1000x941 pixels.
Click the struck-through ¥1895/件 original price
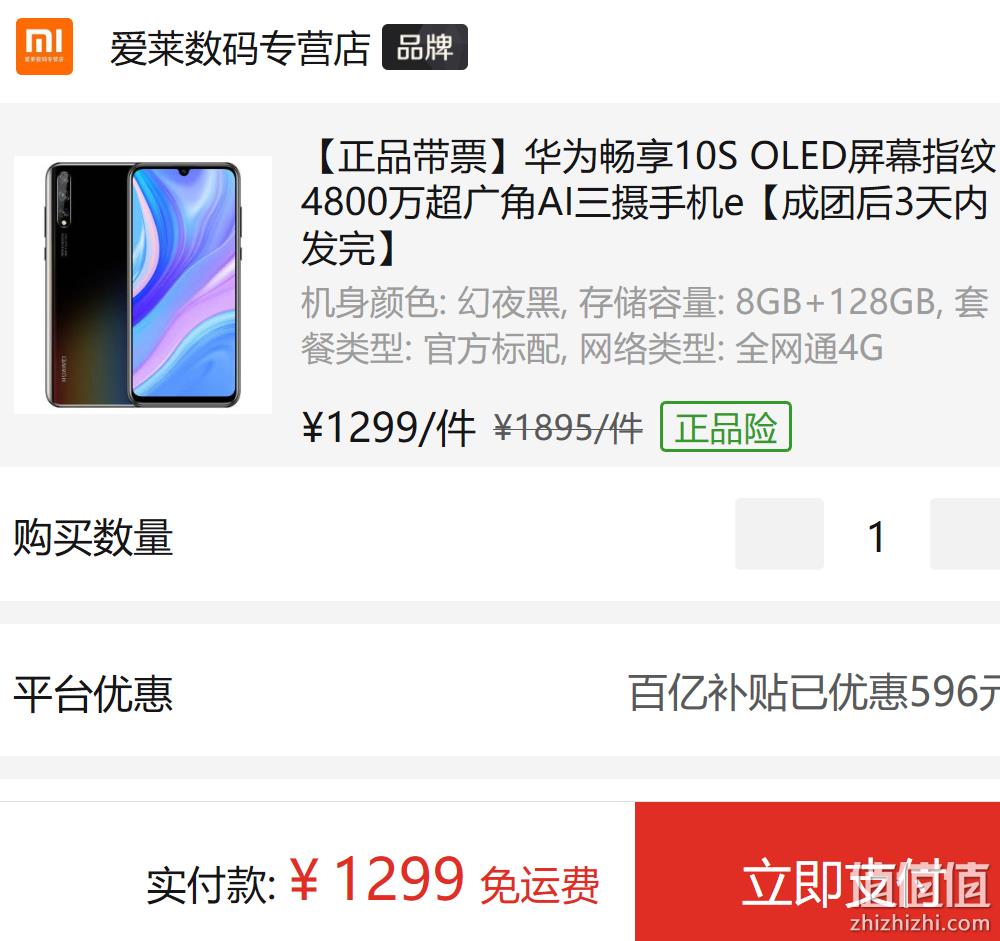pyautogui.click(x=568, y=428)
